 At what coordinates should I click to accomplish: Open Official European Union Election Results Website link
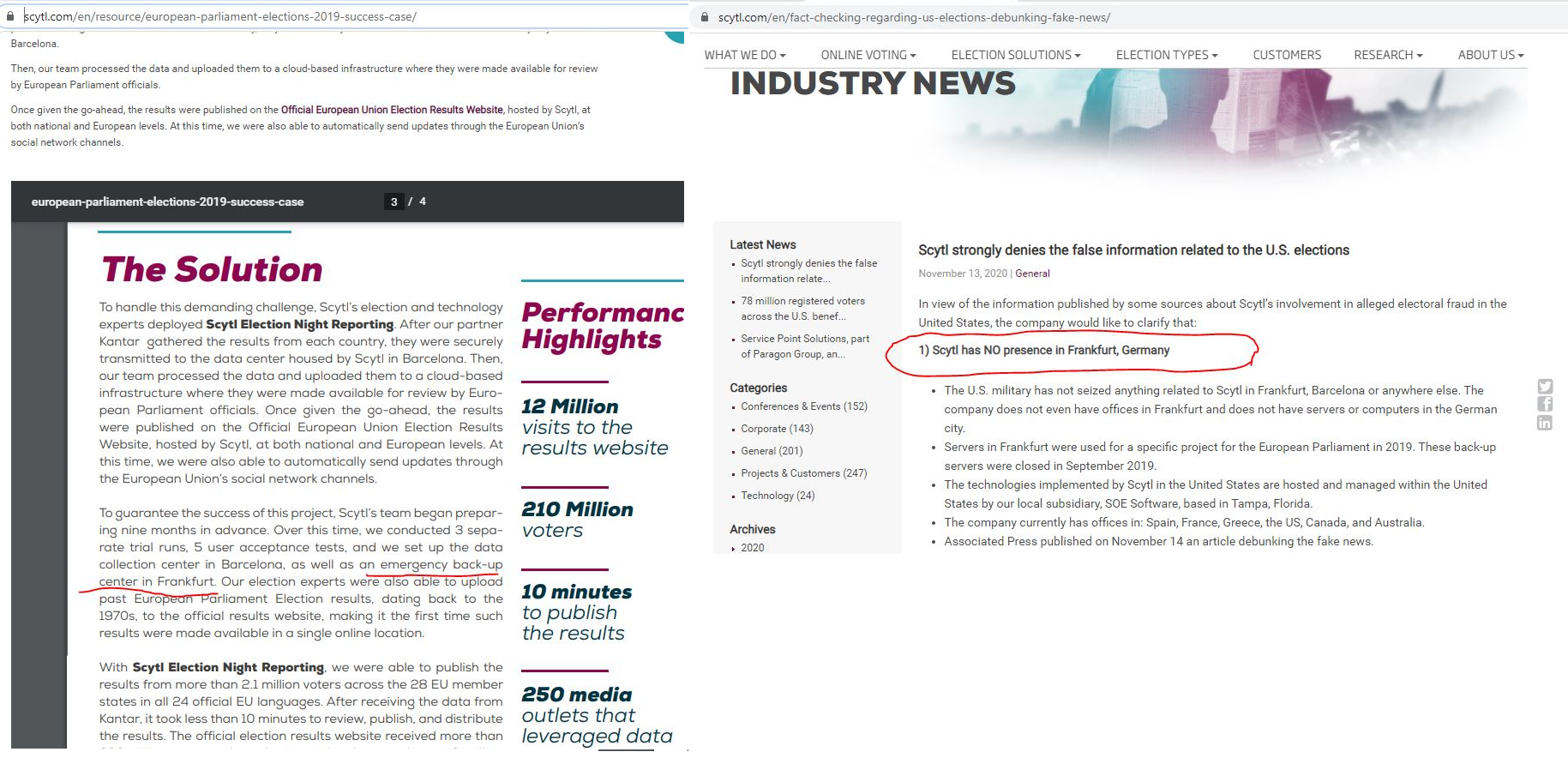click(392, 110)
